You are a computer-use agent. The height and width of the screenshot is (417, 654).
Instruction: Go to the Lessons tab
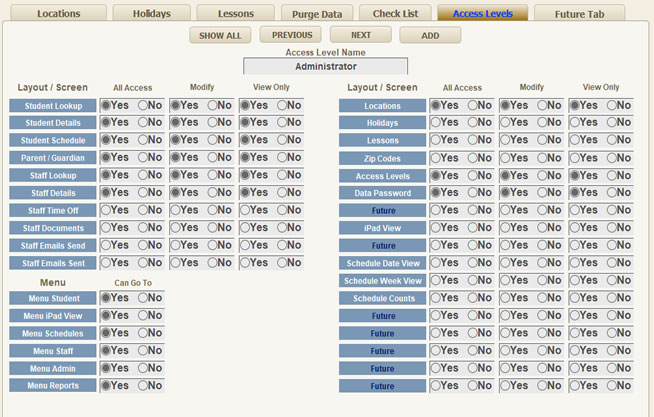[236, 13]
